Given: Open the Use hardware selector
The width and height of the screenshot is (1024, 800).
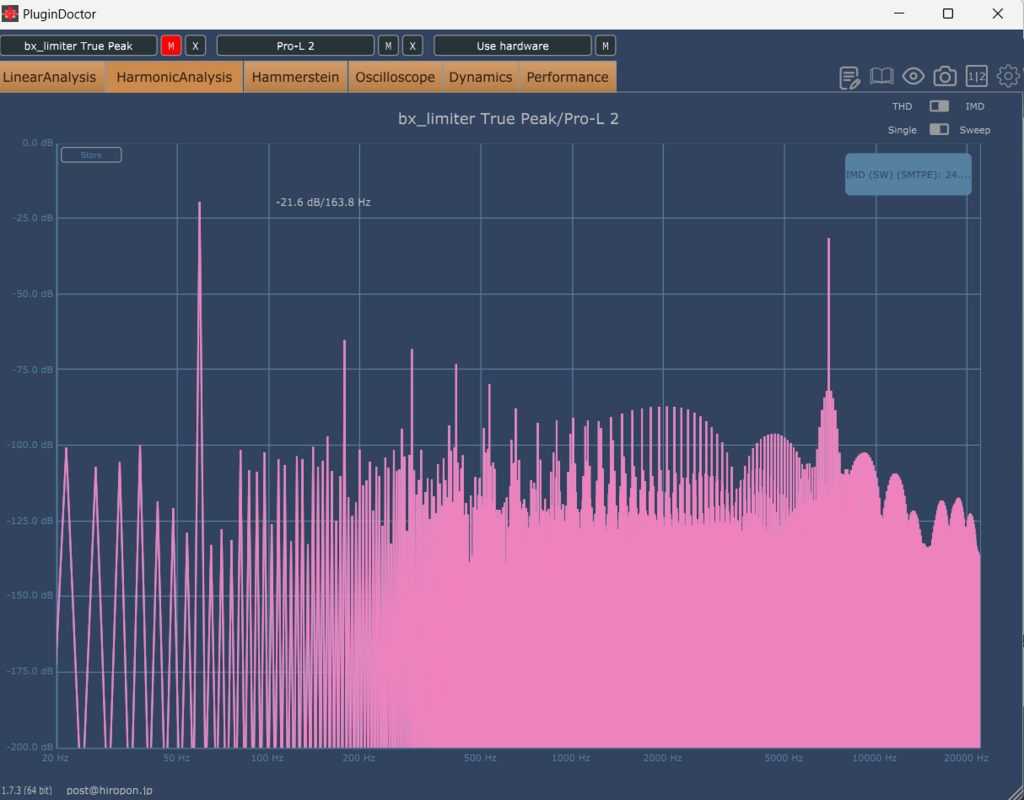Looking at the screenshot, I should point(513,46).
